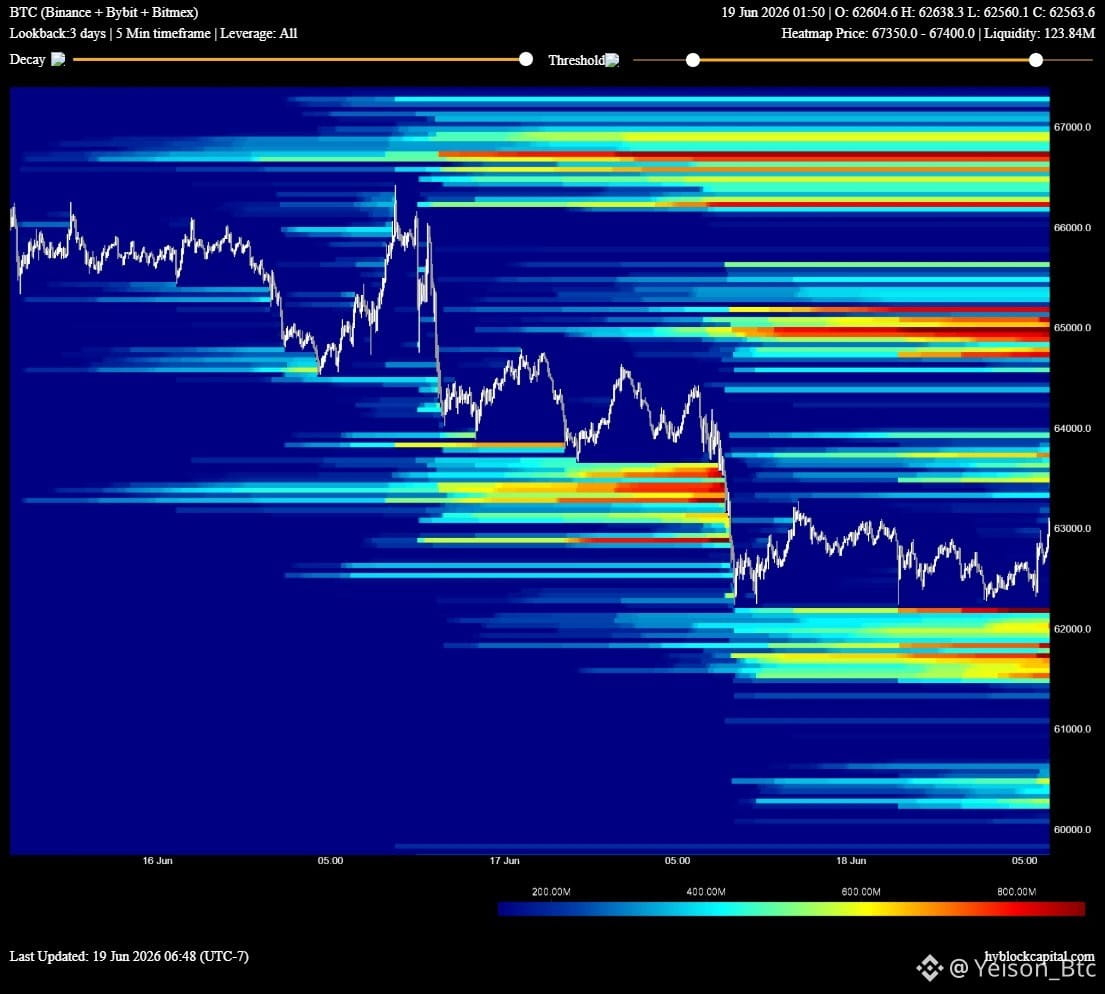Click the liquidity color scale bar
Viewport: 1105px width, 994px height.
click(791, 909)
